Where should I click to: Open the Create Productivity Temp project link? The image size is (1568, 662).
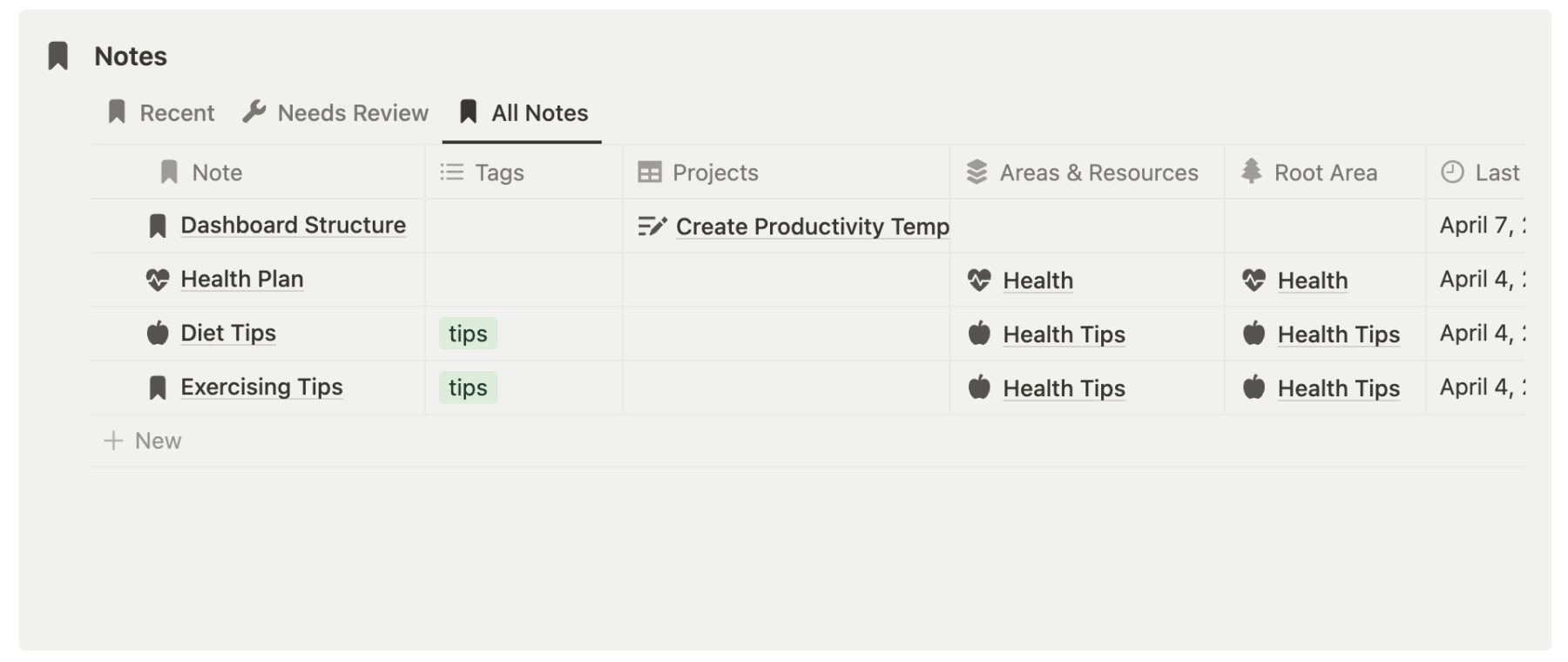812,226
